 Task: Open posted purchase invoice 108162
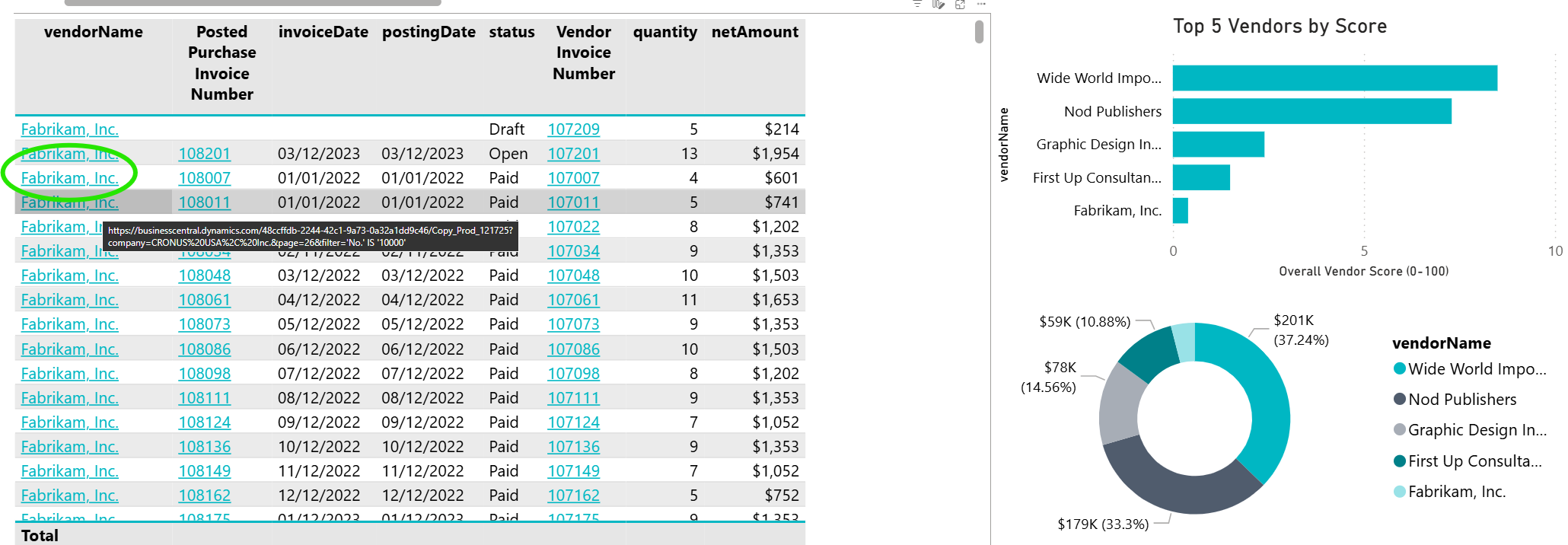pos(204,496)
